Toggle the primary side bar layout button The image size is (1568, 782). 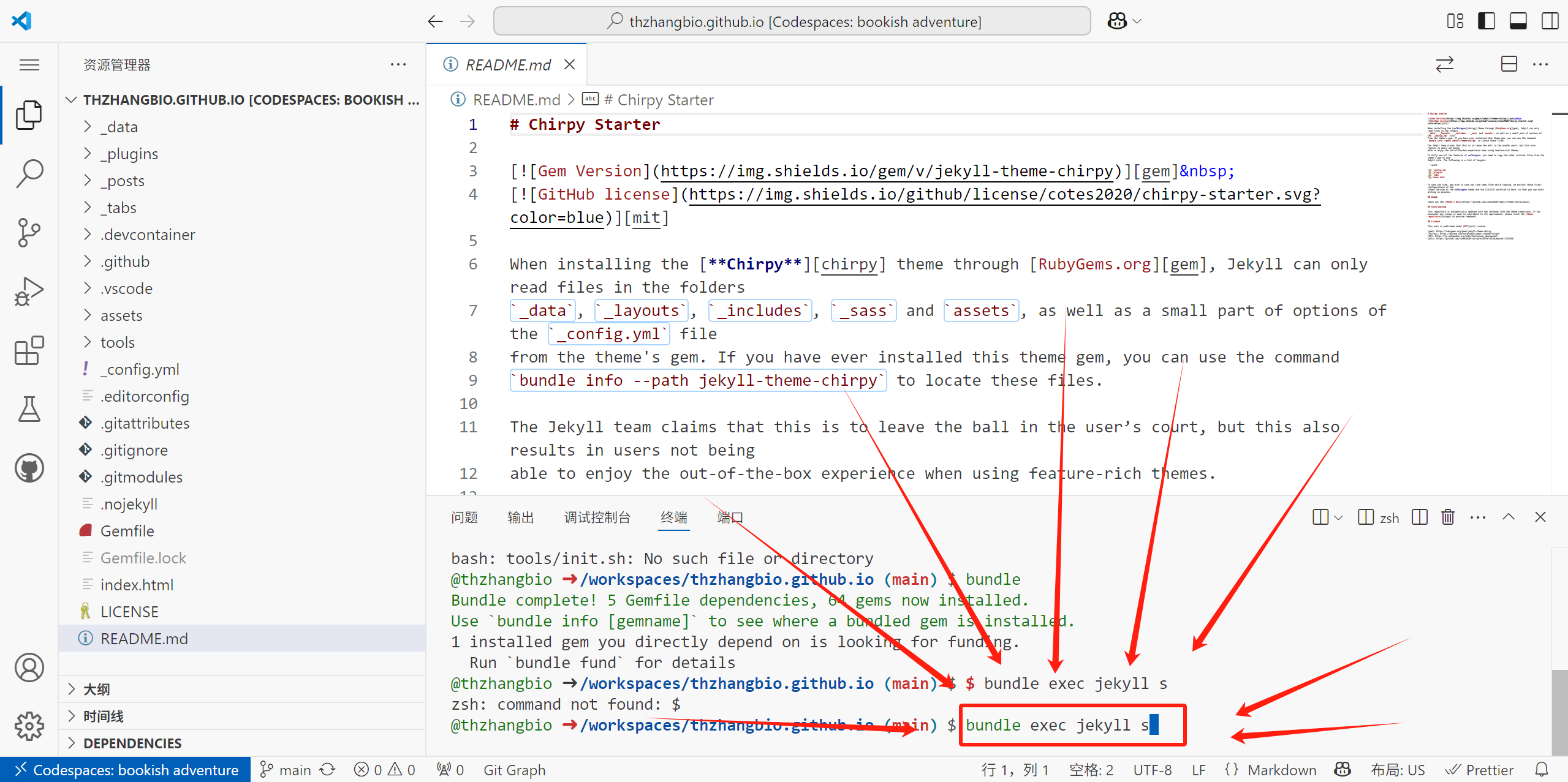[1486, 21]
